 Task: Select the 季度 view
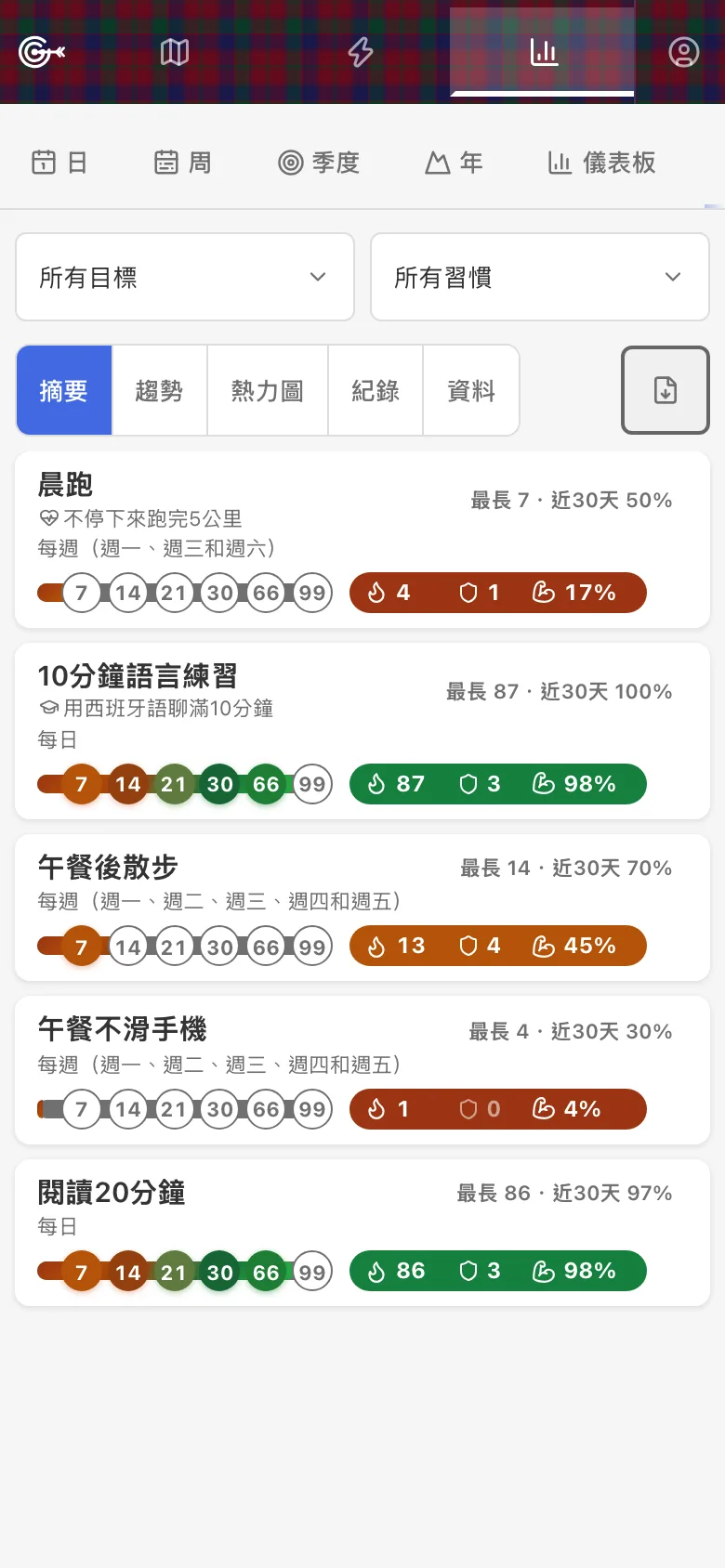point(319,163)
